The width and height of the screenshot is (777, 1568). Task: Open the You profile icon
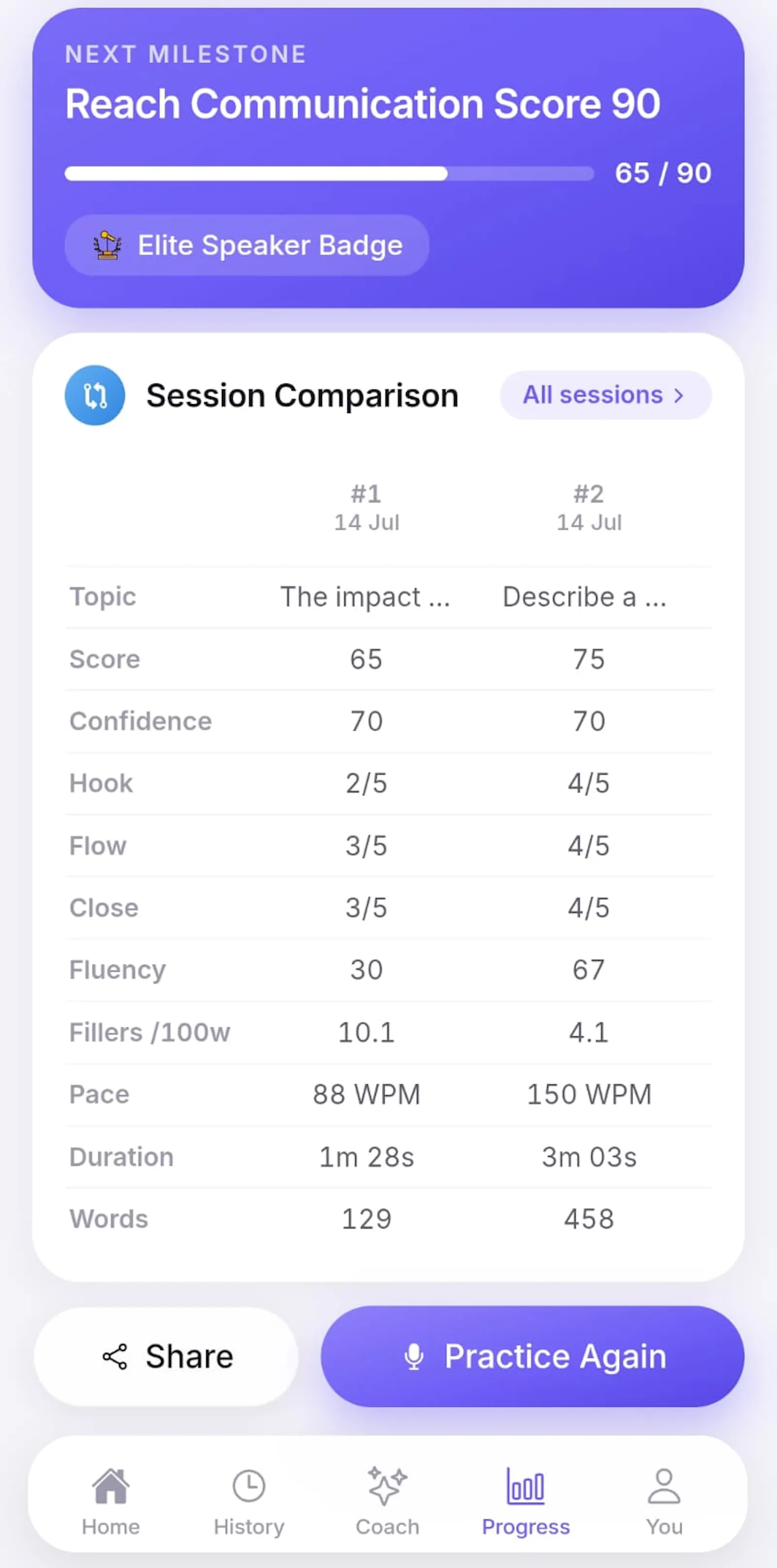click(x=664, y=1486)
